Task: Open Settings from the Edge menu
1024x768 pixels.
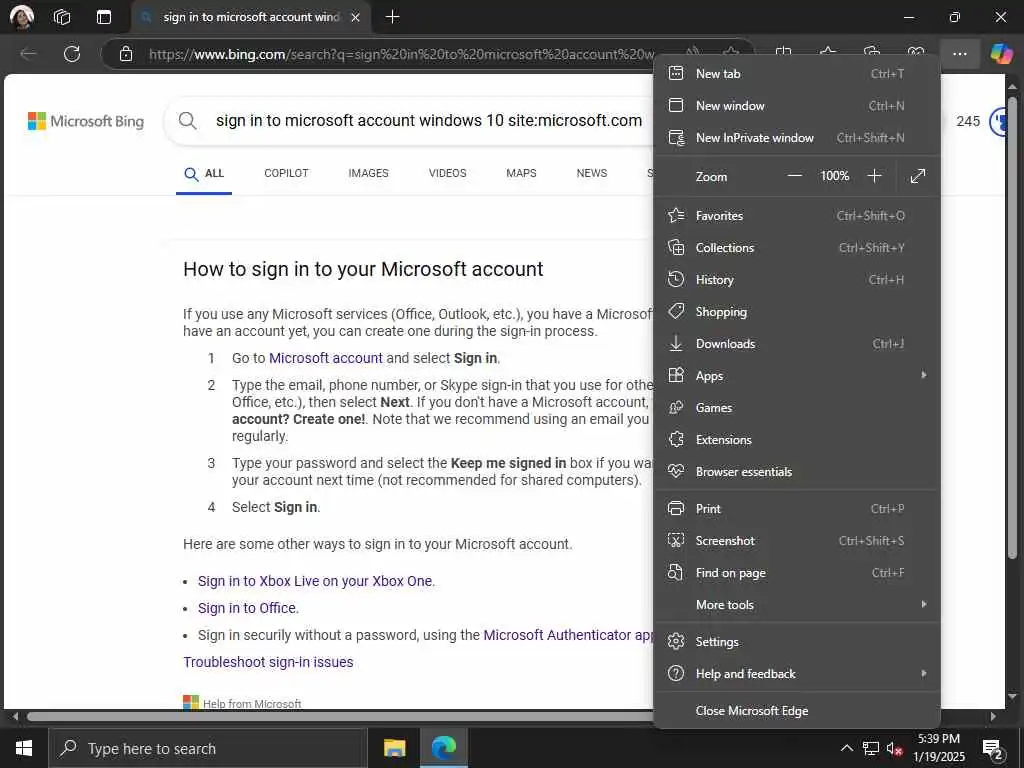Action: pyautogui.click(x=797, y=642)
